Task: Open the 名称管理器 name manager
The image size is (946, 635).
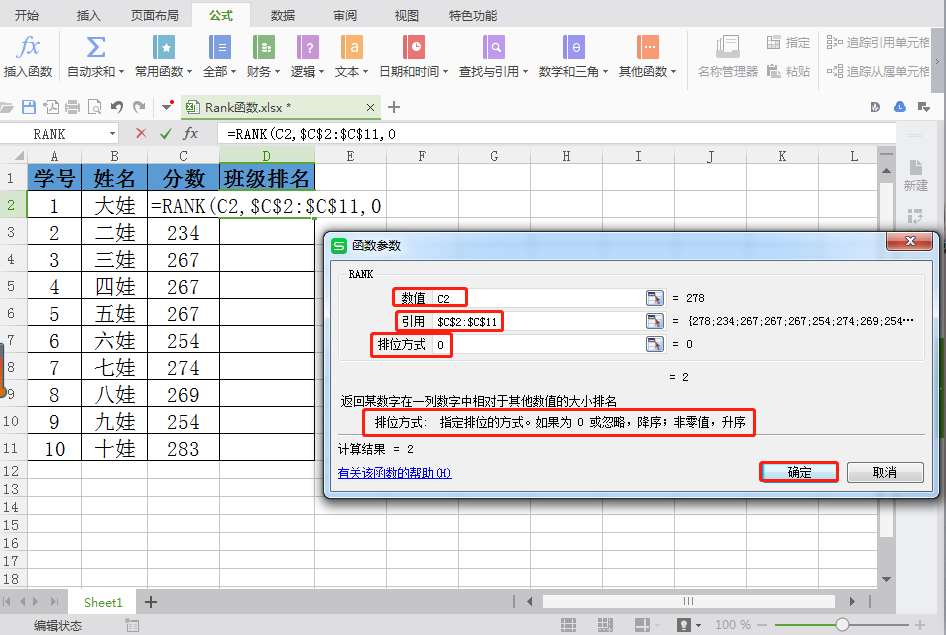Action: (728, 56)
